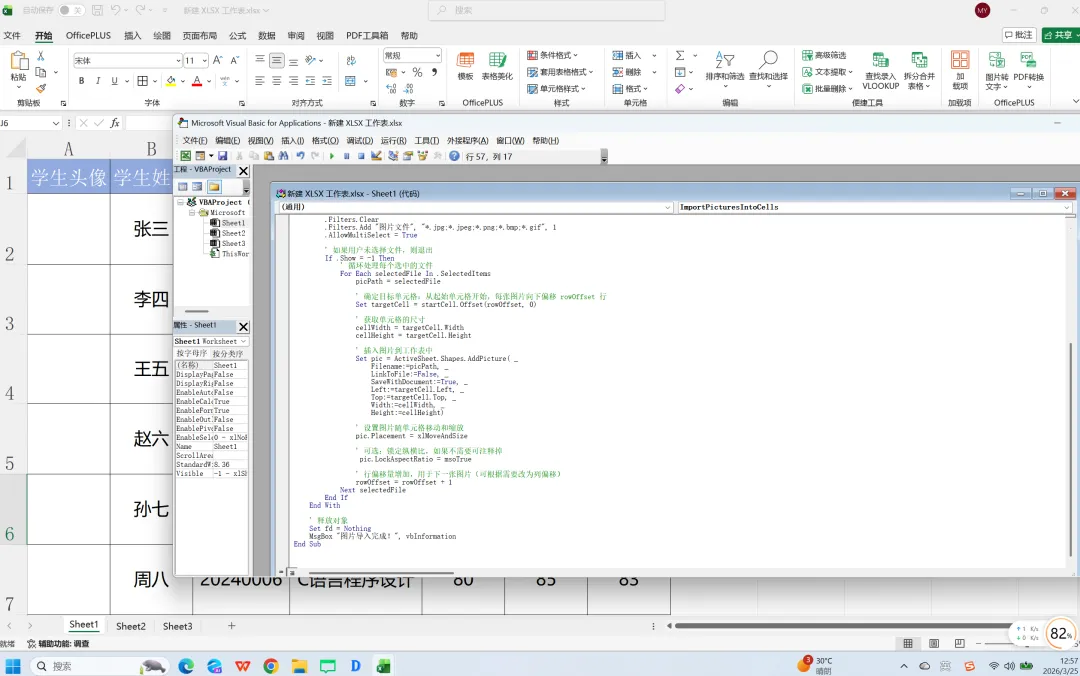The image size is (1080, 676).
Task: Click percent style icon in number group
Action: (x=417, y=72)
